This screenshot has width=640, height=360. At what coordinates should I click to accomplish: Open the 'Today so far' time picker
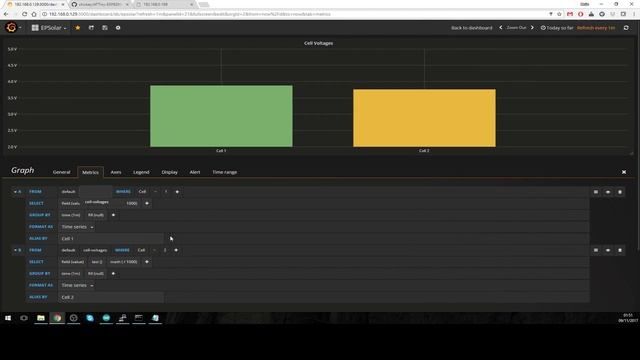click(557, 28)
